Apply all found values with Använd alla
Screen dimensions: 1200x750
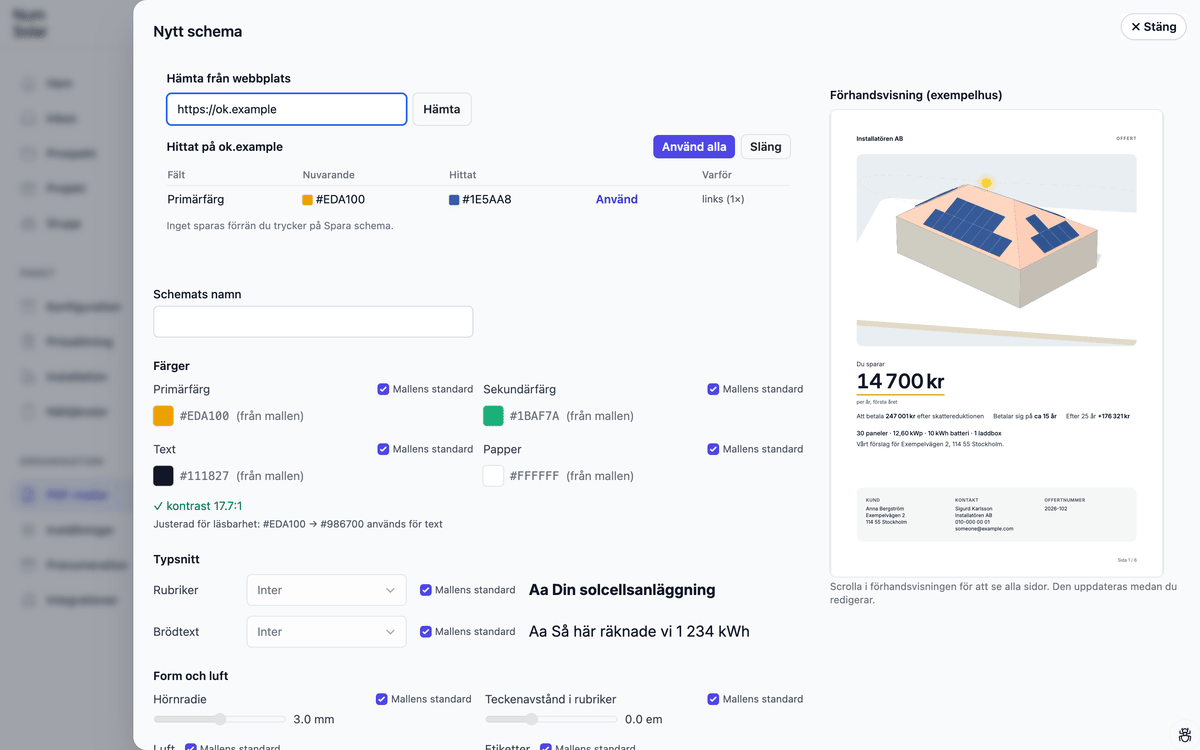[695, 147]
